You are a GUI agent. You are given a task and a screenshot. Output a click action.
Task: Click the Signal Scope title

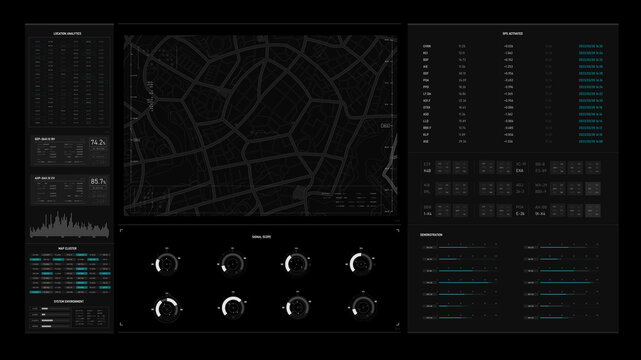(x=262, y=237)
